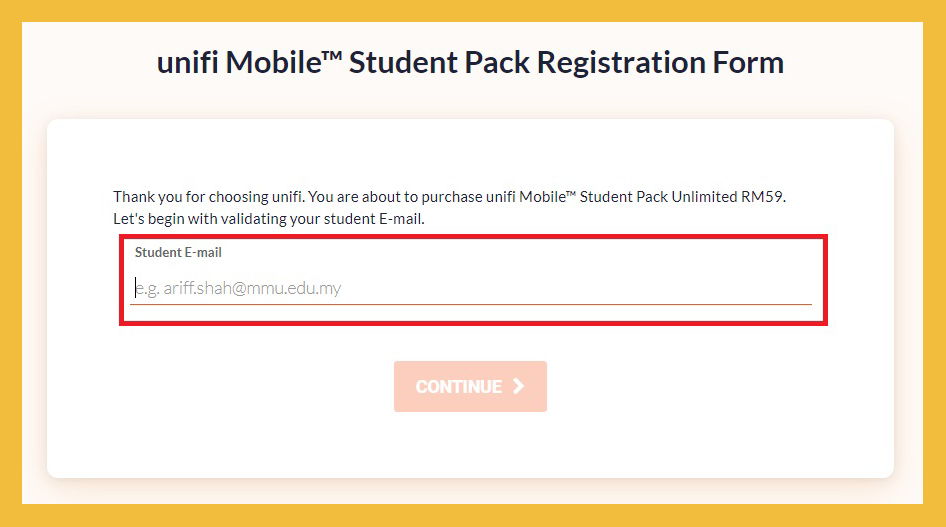Click the "unifi Mobile" text in the heading
This screenshot has height=527, width=946.
point(235,63)
